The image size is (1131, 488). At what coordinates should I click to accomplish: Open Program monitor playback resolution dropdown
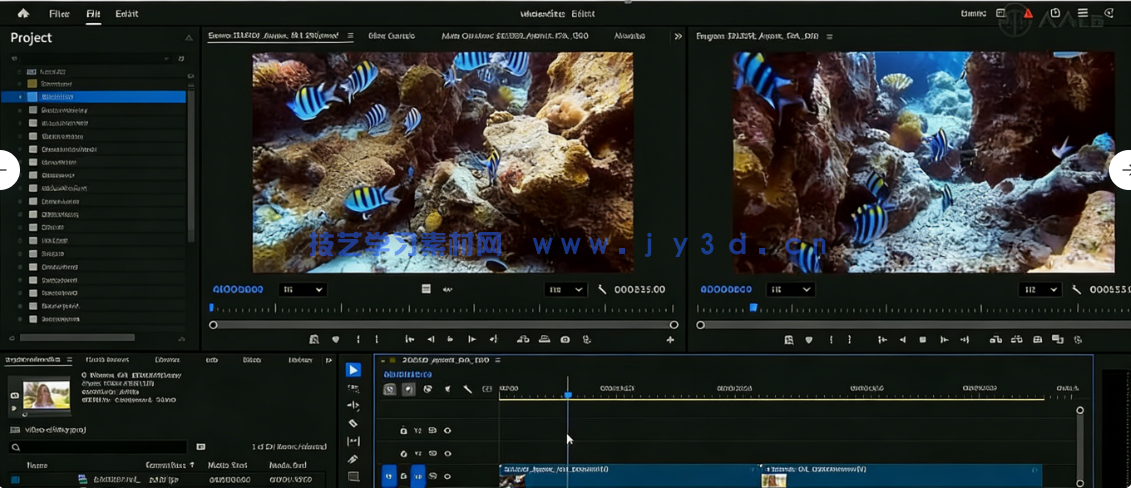pos(1040,290)
